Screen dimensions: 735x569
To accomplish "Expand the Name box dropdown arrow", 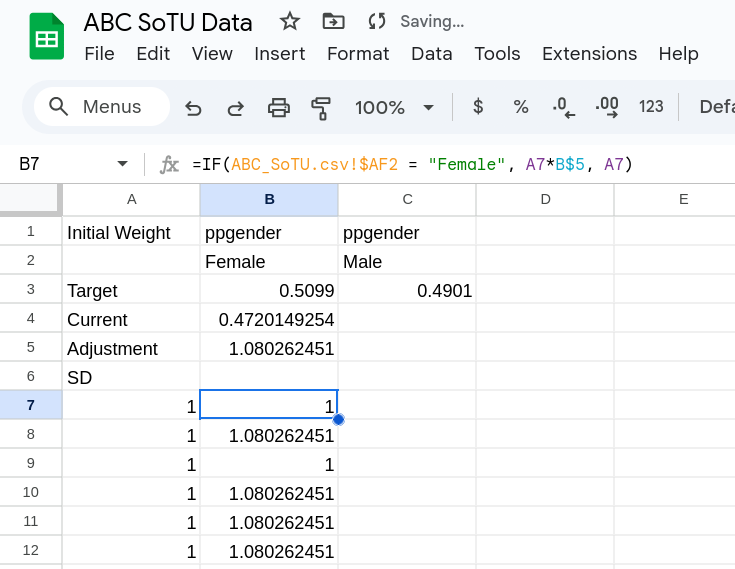I will pos(122,164).
